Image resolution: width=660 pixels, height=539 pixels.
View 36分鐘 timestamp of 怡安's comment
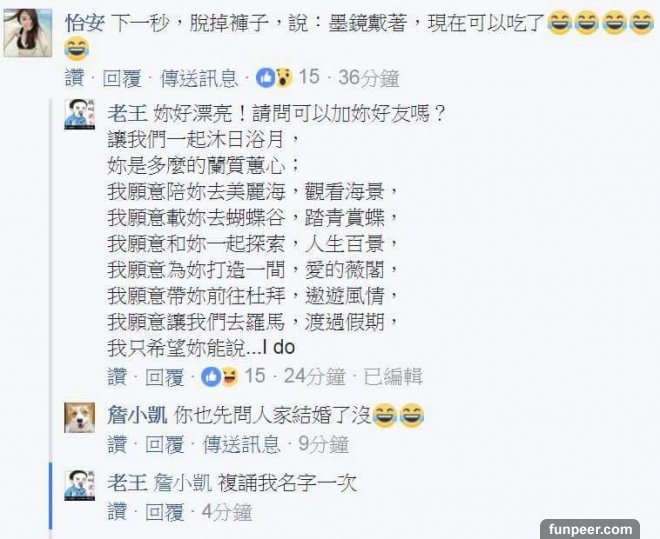click(369, 78)
